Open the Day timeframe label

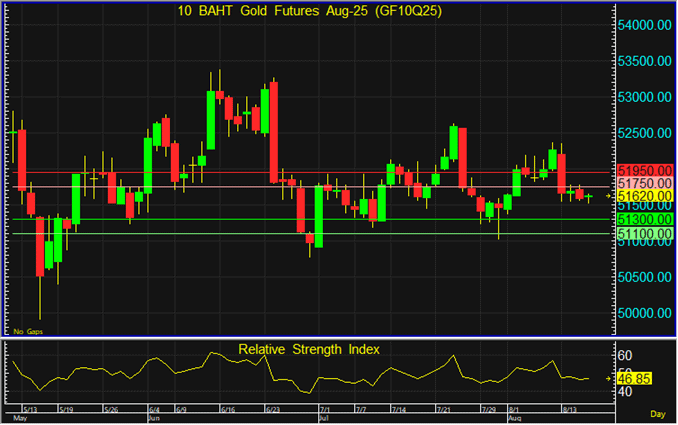657,413
